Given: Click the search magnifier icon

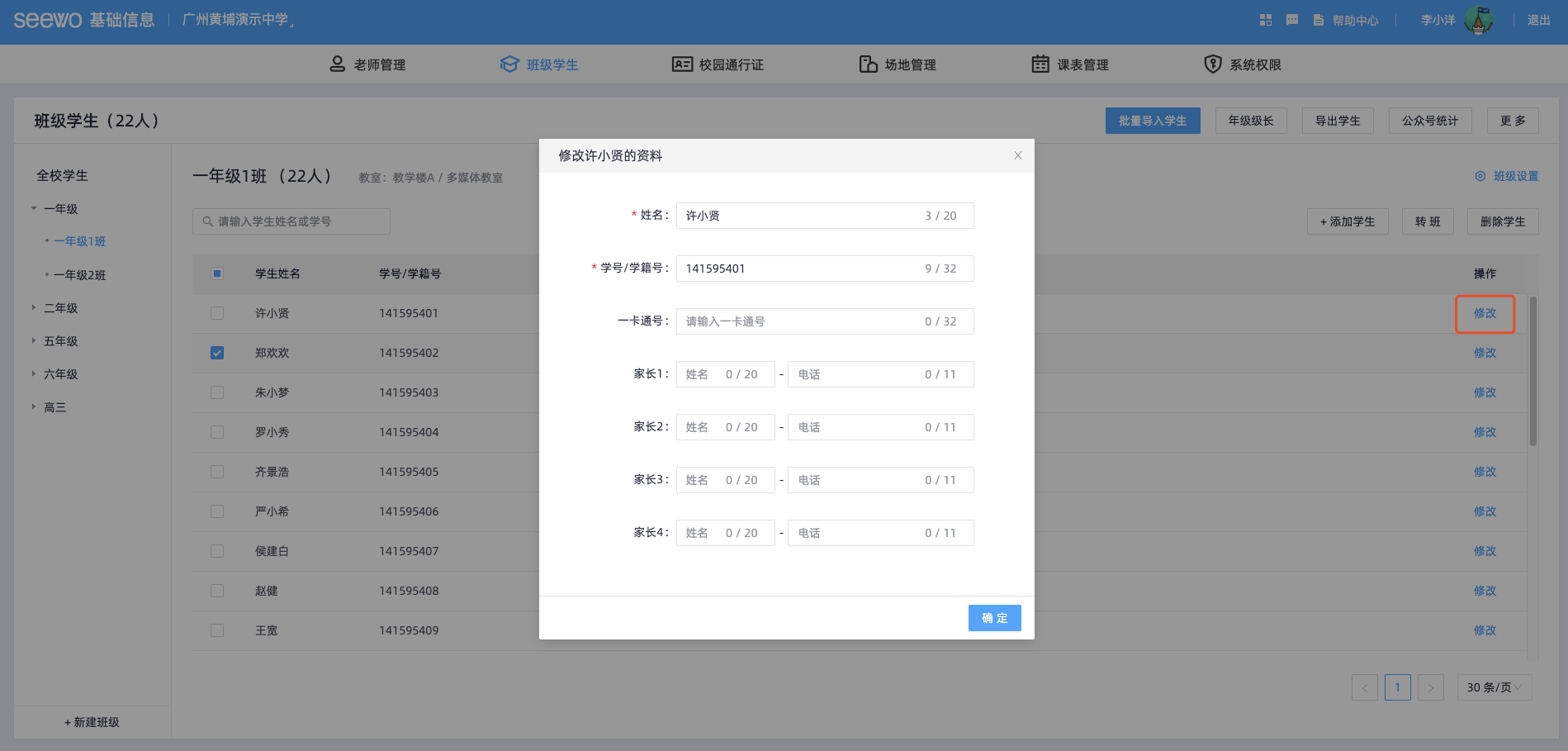Looking at the screenshot, I should [x=208, y=221].
